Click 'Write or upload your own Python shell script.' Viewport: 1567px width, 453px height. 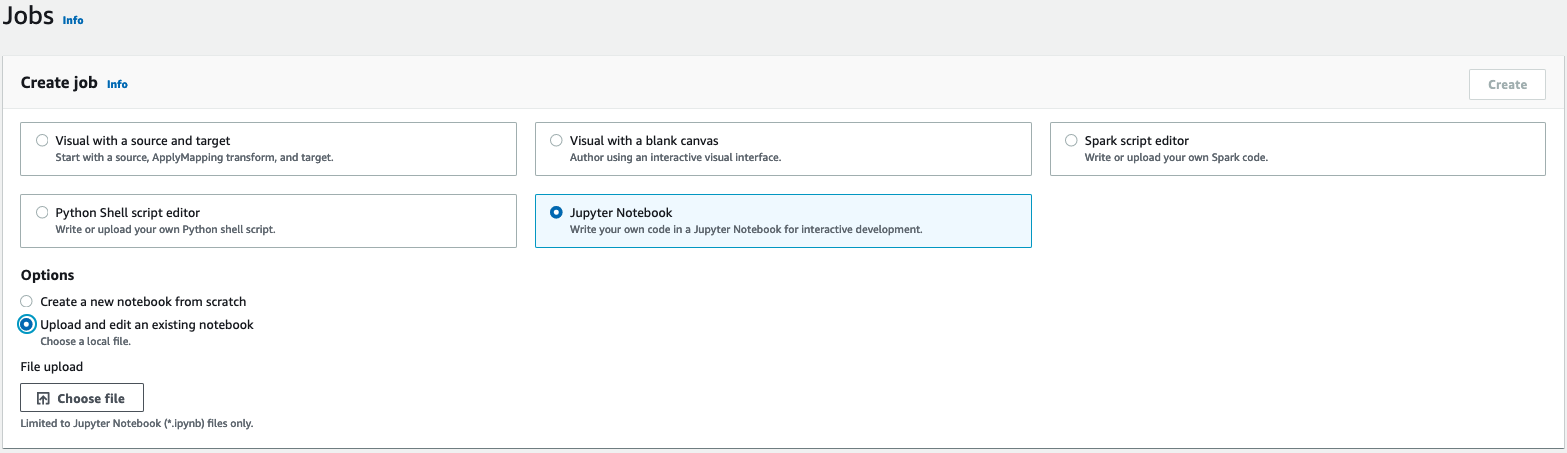pyautogui.click(x=165, y=229)
